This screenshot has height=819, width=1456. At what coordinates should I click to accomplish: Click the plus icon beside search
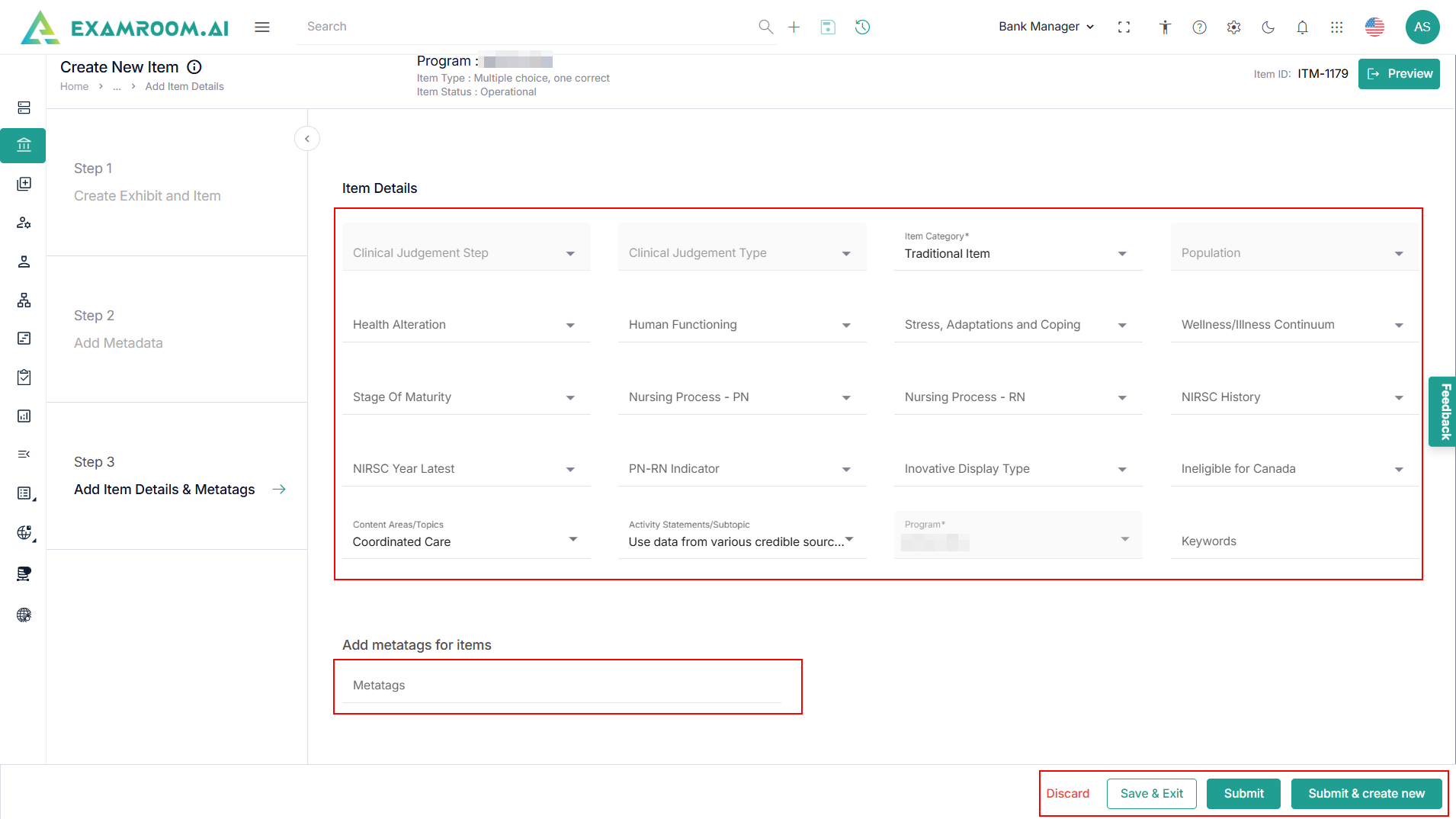tap(794, 27)
